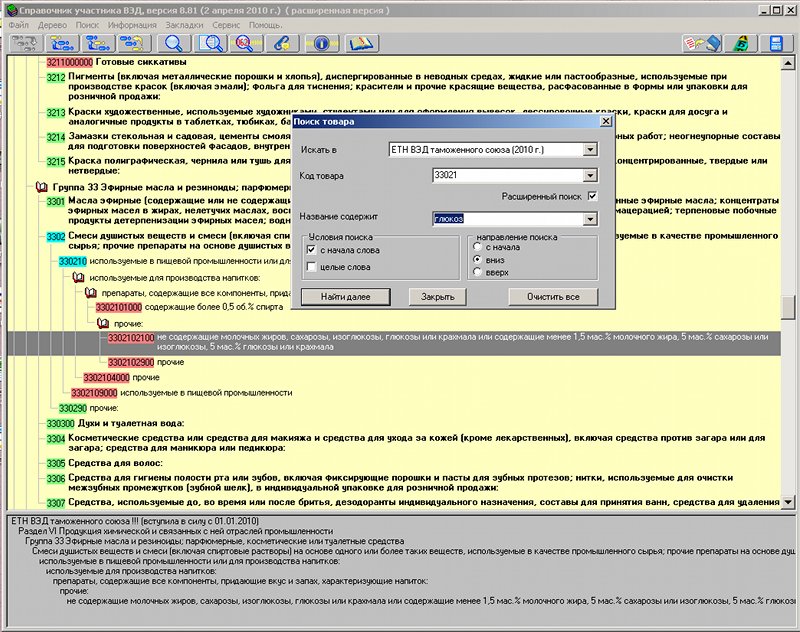Select tree item 3215 'Краска полиграфическая'
Screen dimensions: 800x632
[x=56, y=162]
